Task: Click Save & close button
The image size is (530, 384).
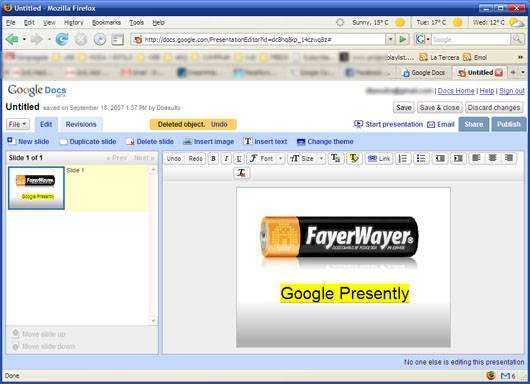Action: coord(439,107)
